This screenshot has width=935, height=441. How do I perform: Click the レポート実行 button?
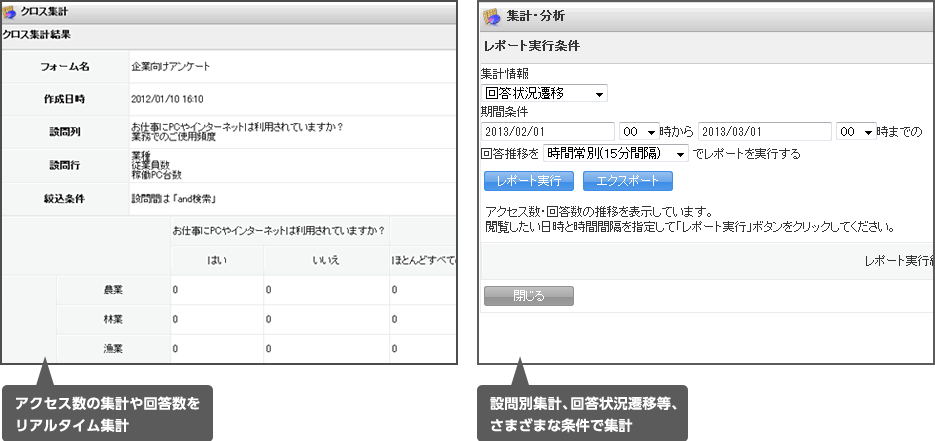(x=529, y=181)
